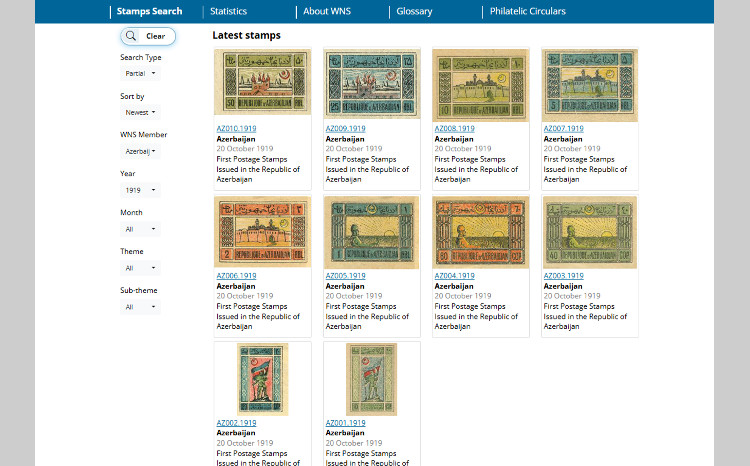Open stamp link AZ010.1919
Viewport: 750px width, 466px height.
pyautogui.click(x=236, y=129)
